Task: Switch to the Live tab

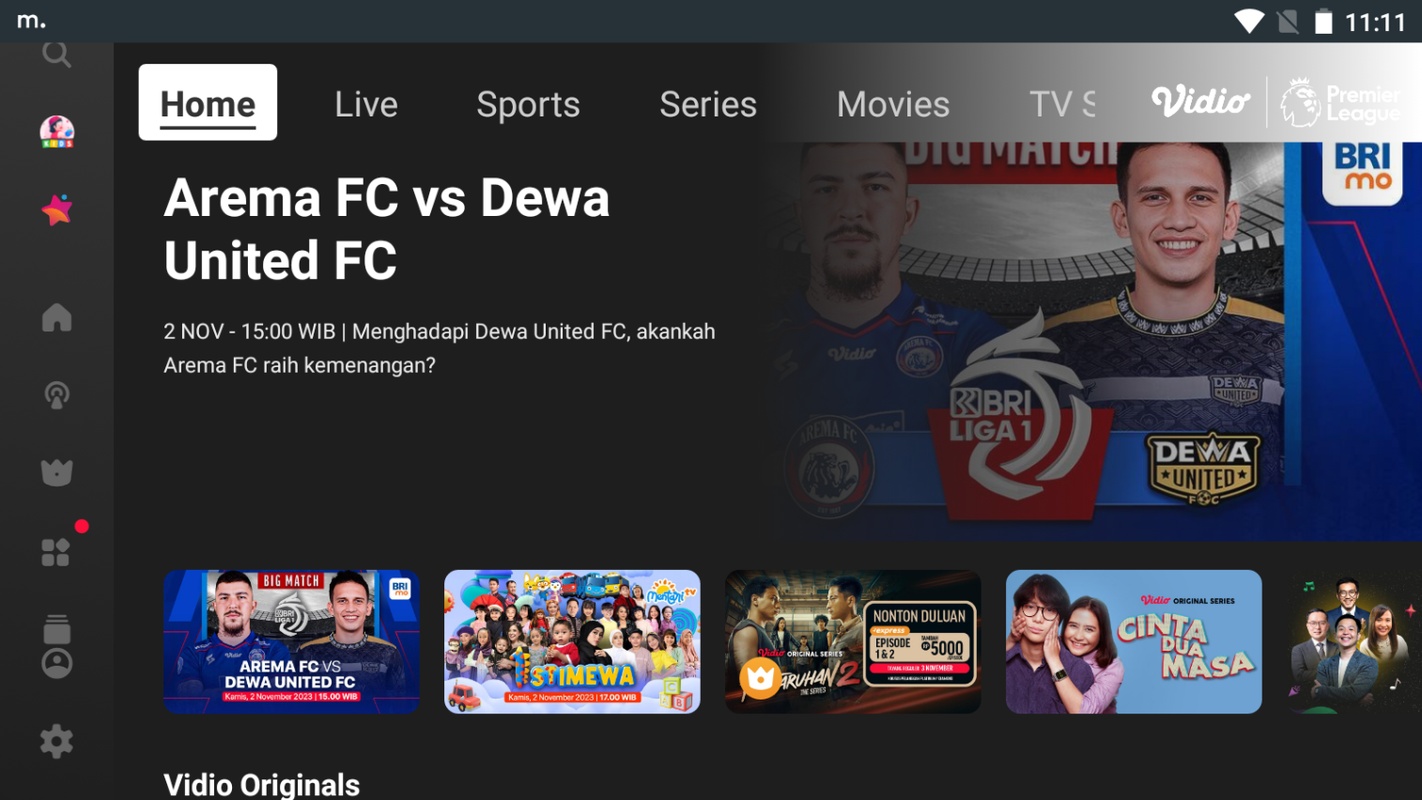Action: [x=366, y=104]
